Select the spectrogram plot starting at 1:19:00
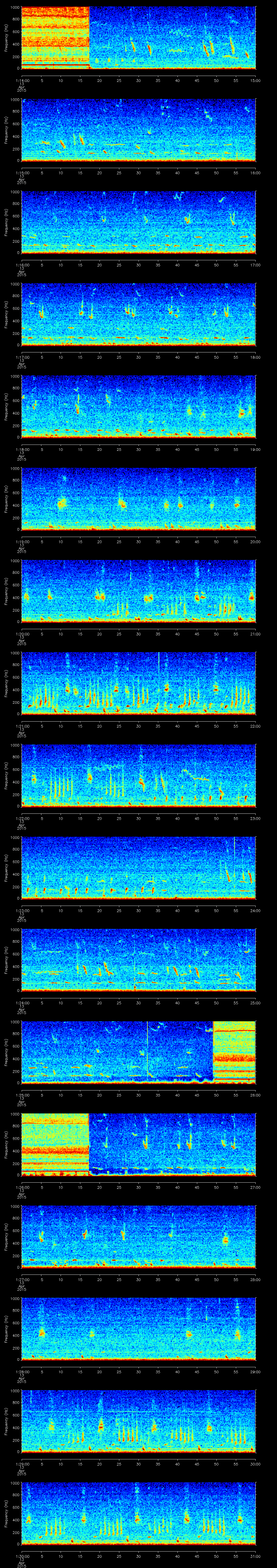 pyautogui.click(x=138, y=499)
